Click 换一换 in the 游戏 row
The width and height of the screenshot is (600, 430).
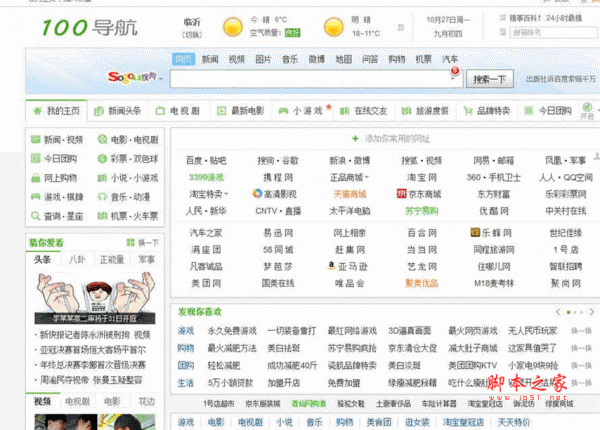pos(581,331)
